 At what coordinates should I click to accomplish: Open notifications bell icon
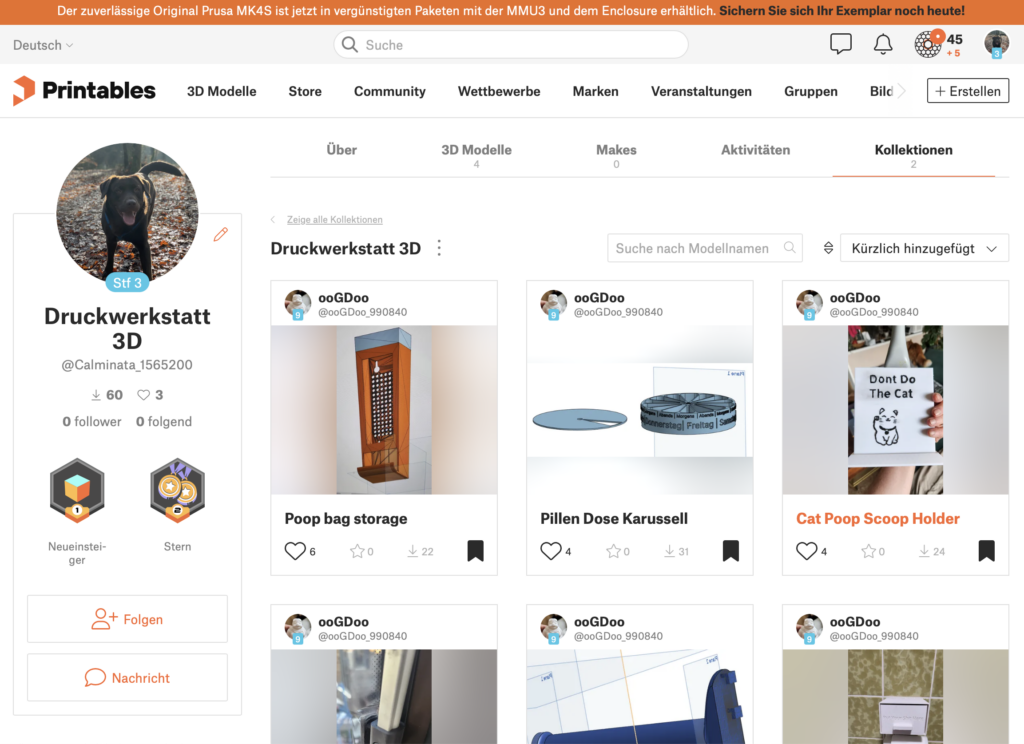coord(883,44)
